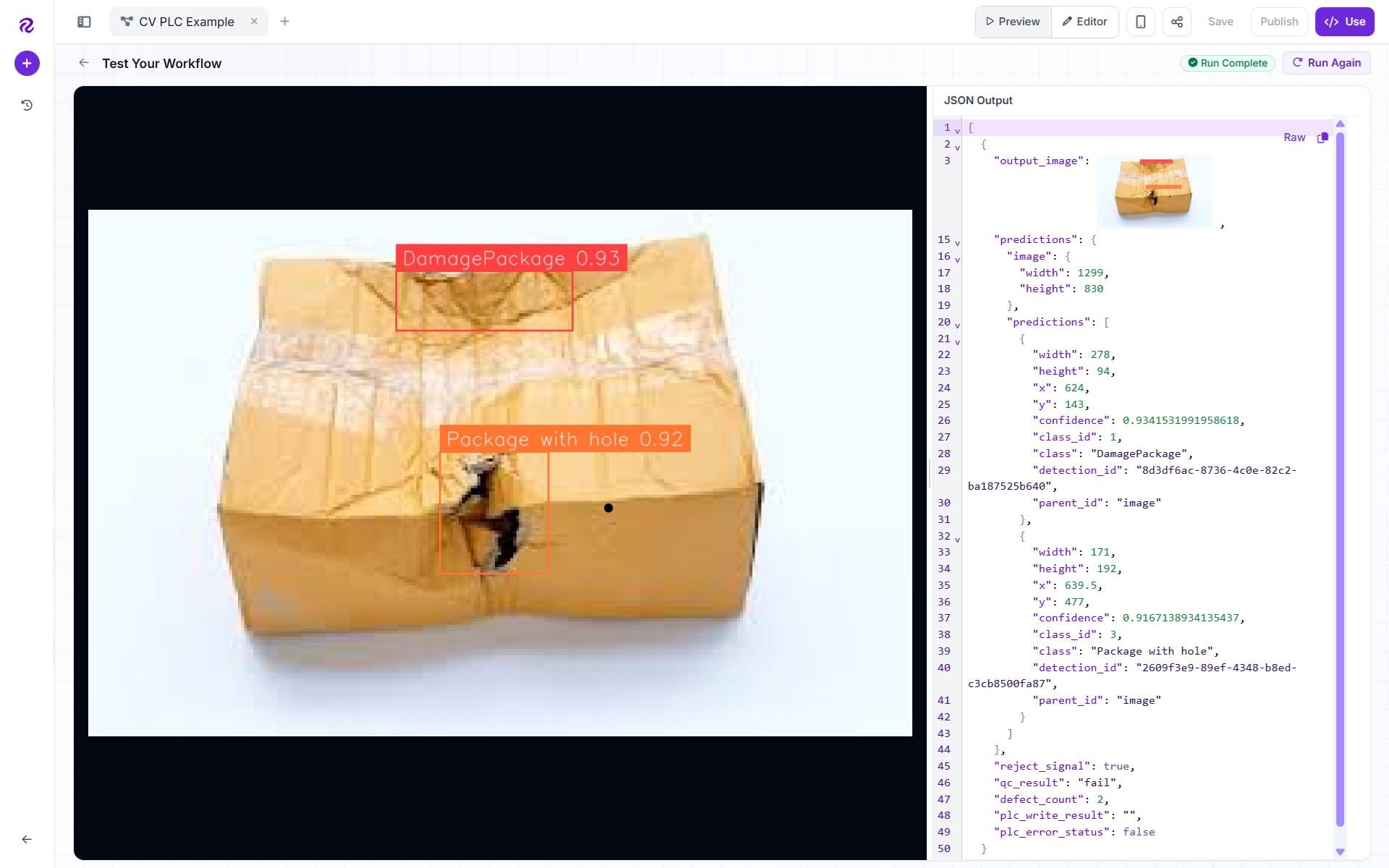Collapse the image object at line 16
Viewport: 1389px width, 868px height.
tap(957, 260)
